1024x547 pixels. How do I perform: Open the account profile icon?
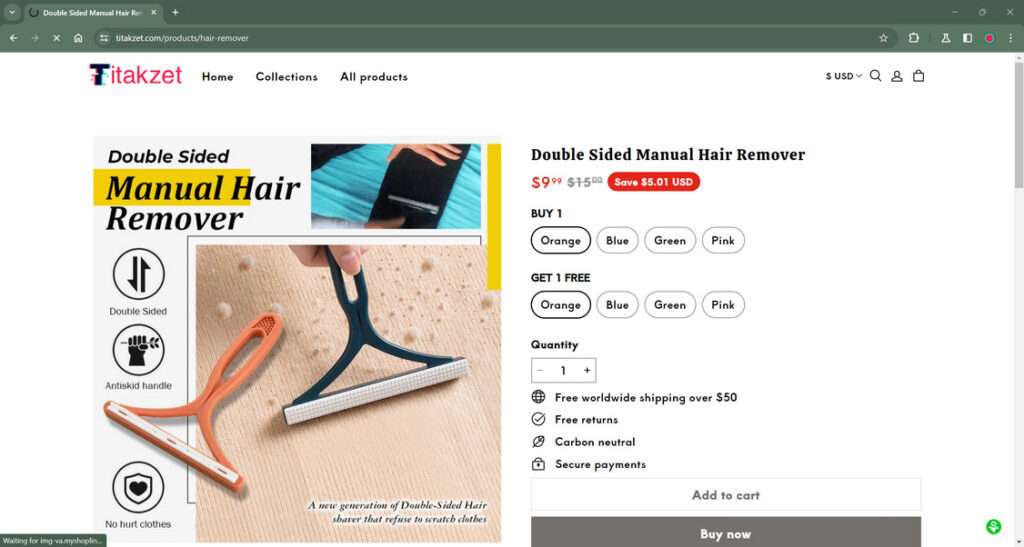[897, 76]
